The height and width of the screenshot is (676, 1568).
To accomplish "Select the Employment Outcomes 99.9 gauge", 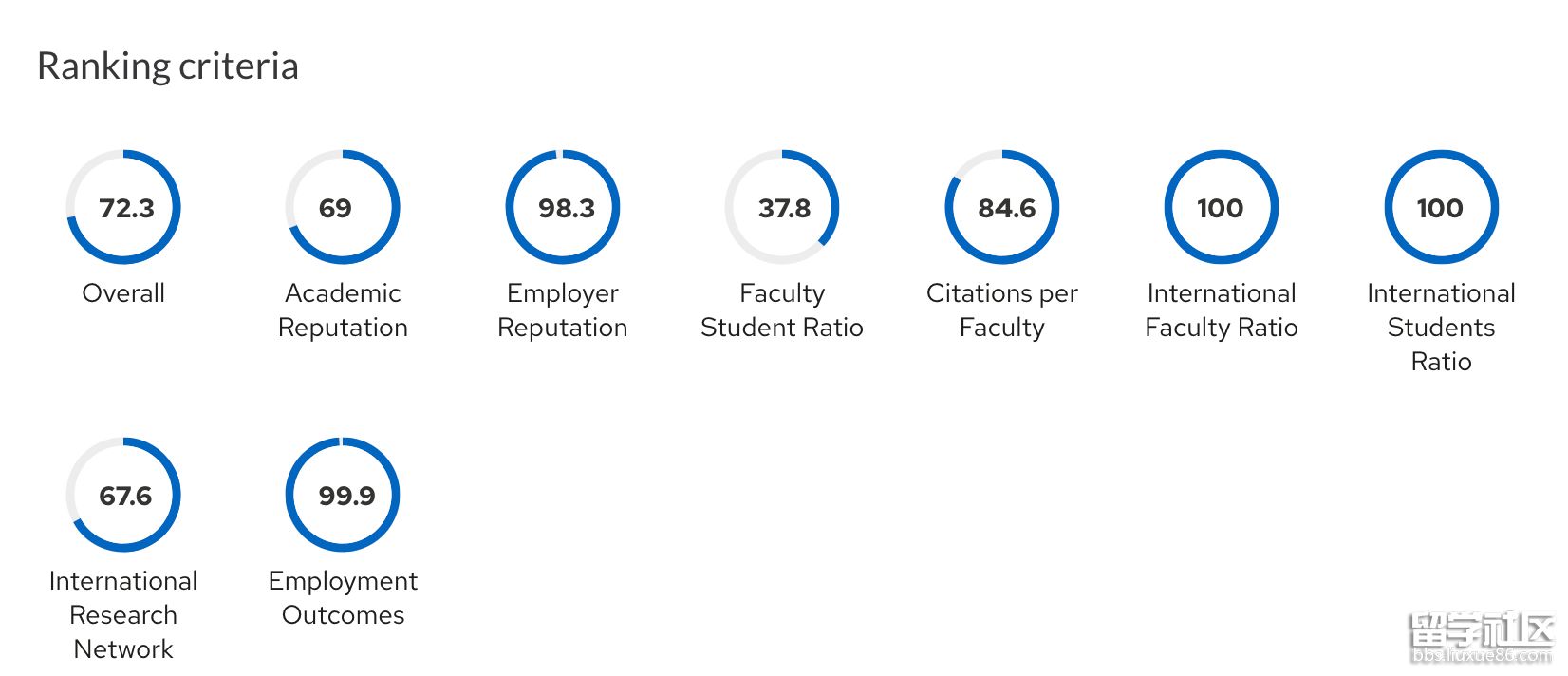I will click(343, 495).
